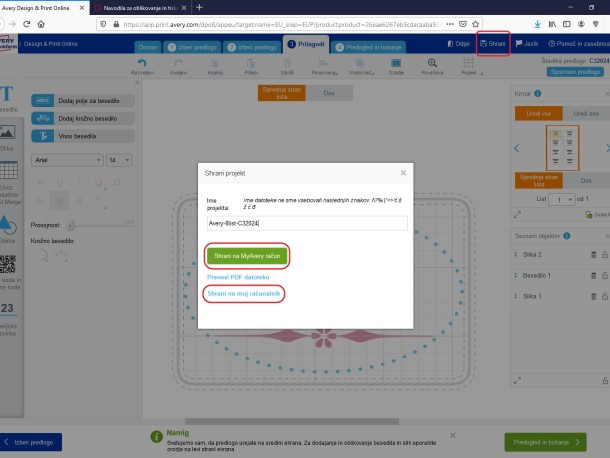Image resolution: width=610 pixels, height=458 pixels.
Task: Click the Ime projekta filename input field
Action: point(307,223)
